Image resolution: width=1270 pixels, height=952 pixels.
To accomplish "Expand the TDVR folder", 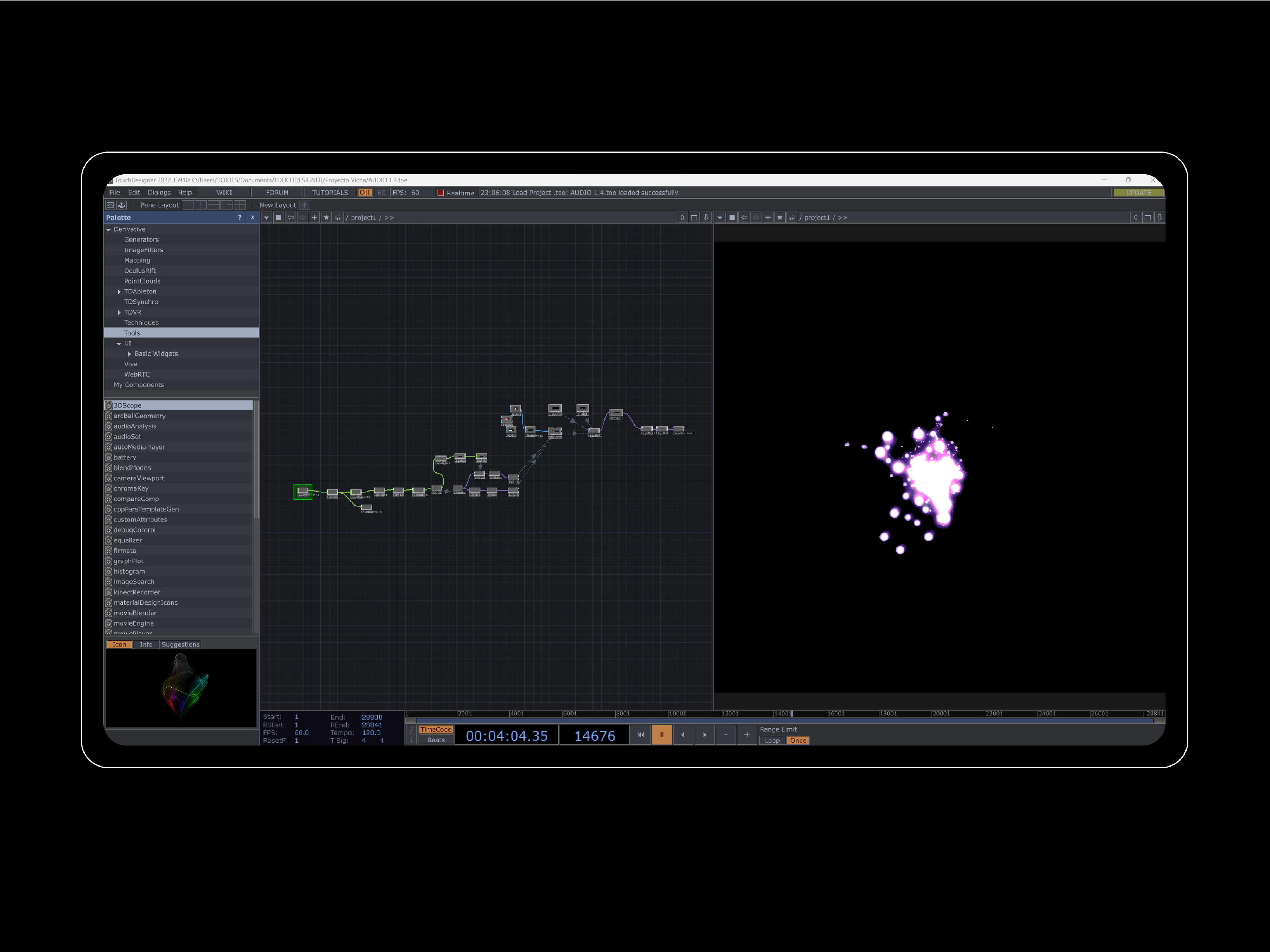I will pyautogui.click(x=119, y=312).
